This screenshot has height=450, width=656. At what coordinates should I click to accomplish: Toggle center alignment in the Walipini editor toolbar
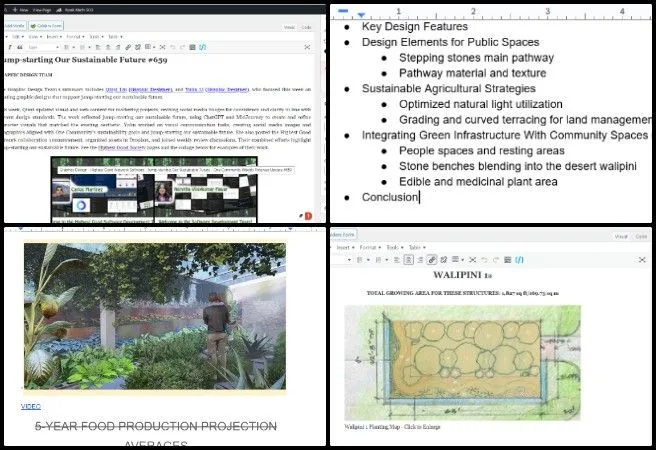[x=409, y=259]
